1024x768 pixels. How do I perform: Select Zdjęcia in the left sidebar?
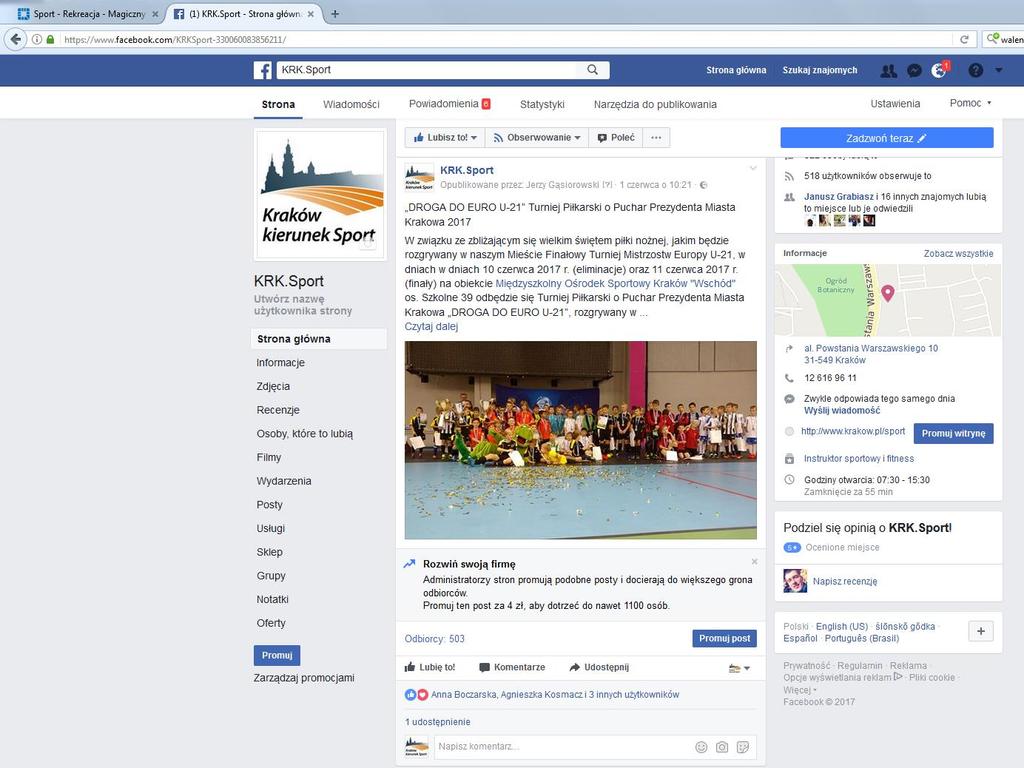click(273, 386)
